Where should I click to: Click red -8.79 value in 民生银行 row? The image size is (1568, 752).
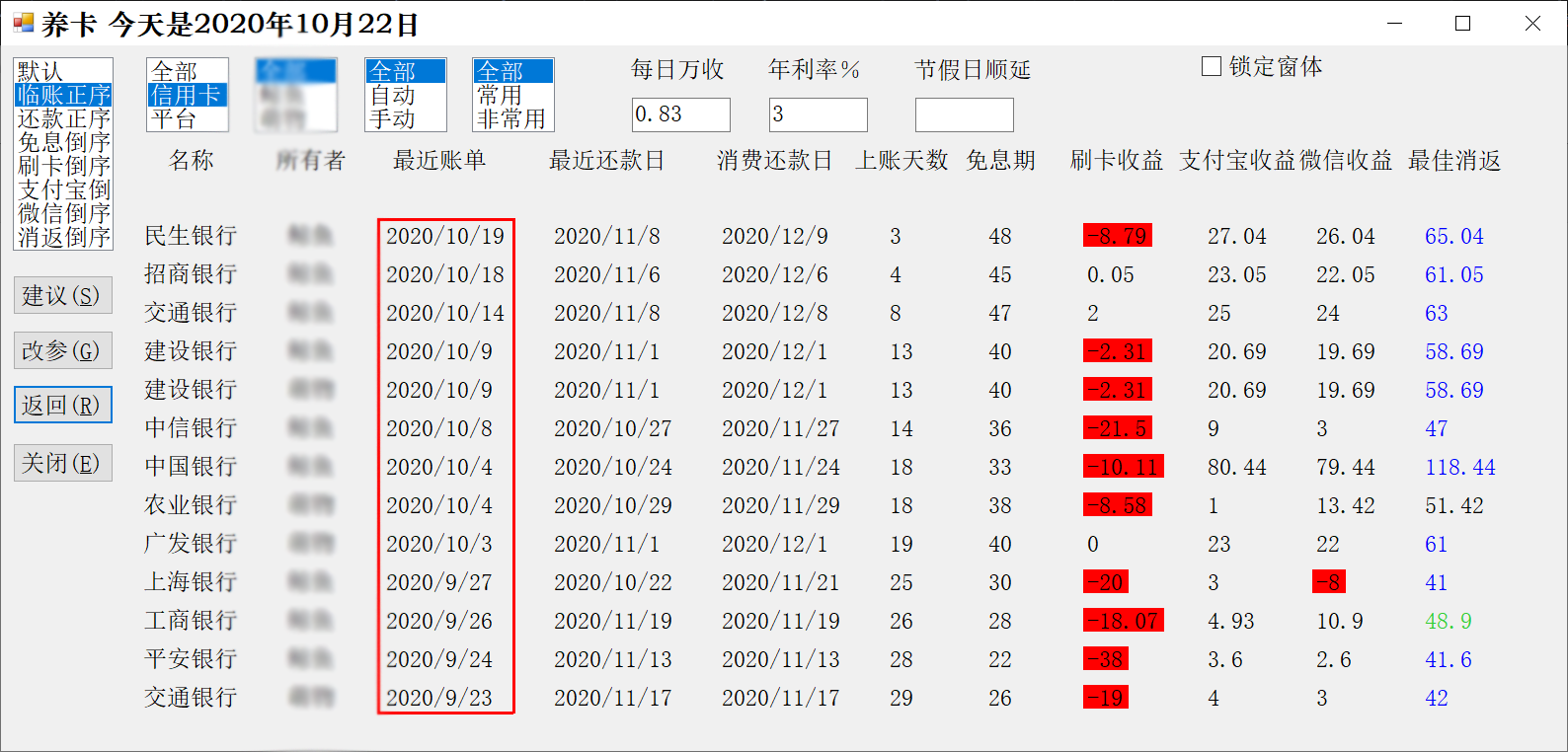[1118, 236]
